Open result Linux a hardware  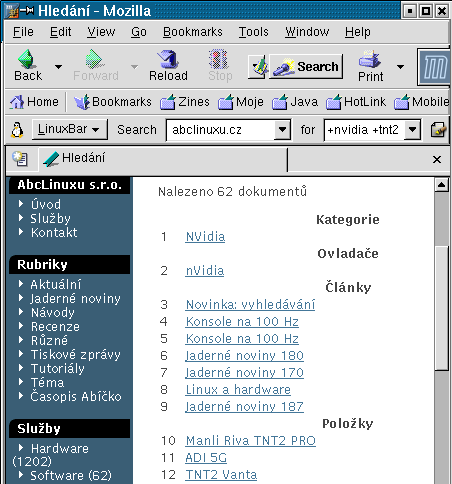238,390
